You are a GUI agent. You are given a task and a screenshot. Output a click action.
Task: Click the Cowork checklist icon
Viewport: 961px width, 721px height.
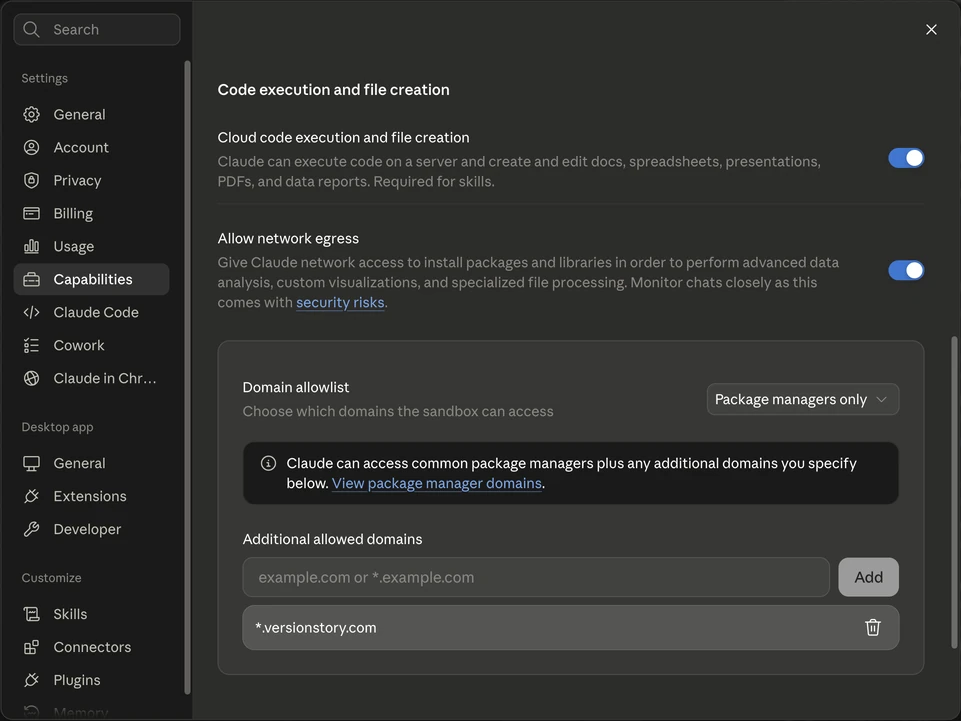pyautogui.click(x=31, y=346)
